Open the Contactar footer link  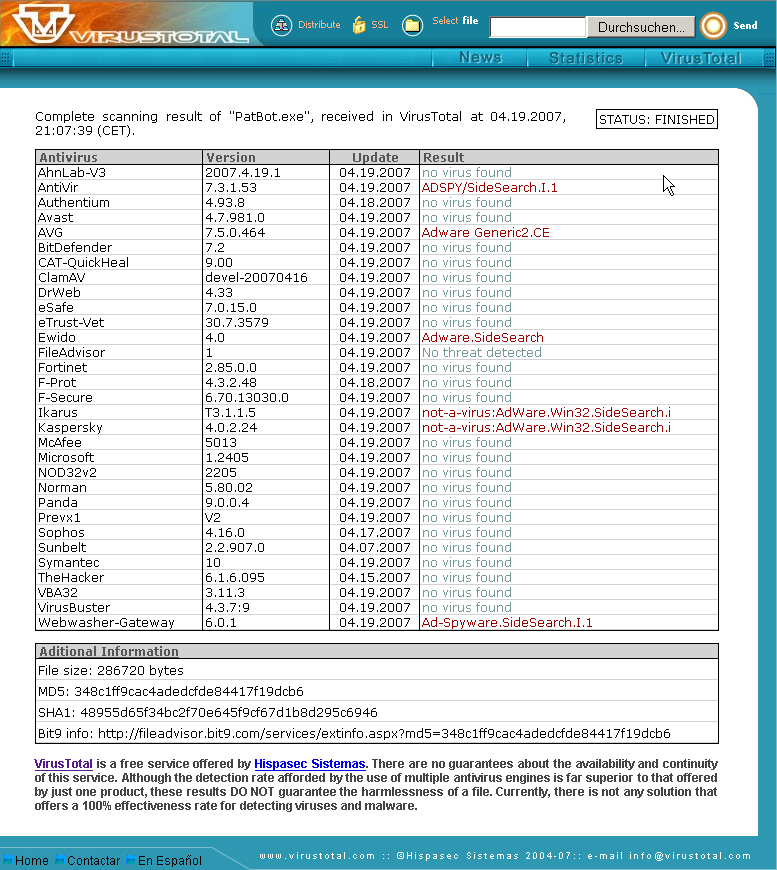click(93, 861)
